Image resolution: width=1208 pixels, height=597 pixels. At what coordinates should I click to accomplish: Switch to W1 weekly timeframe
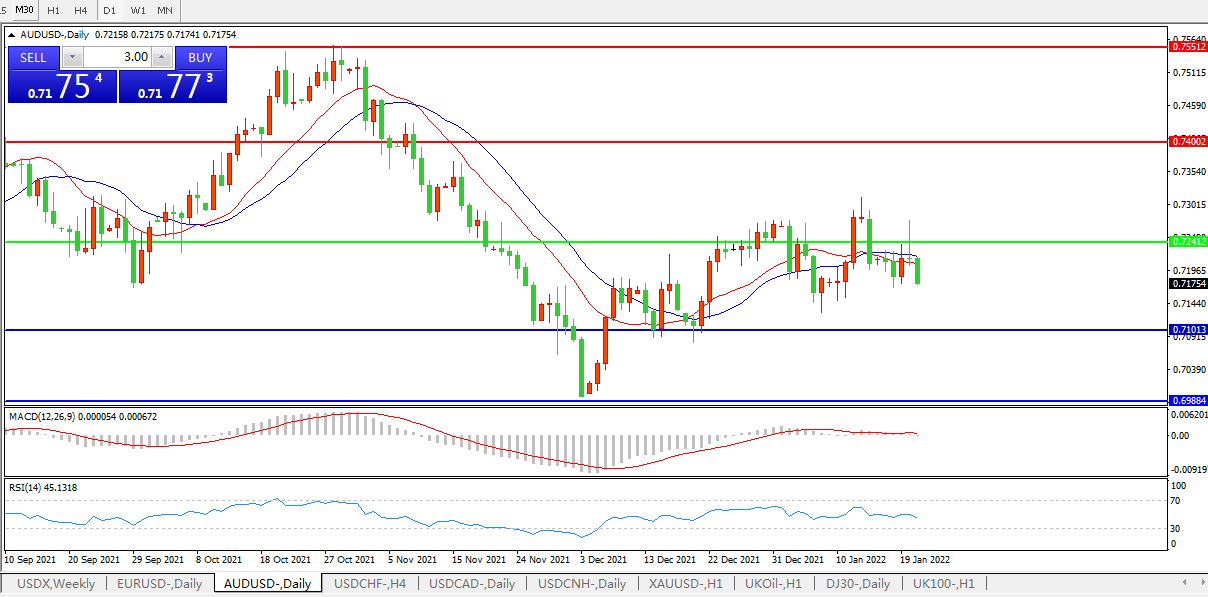point(137,10)
